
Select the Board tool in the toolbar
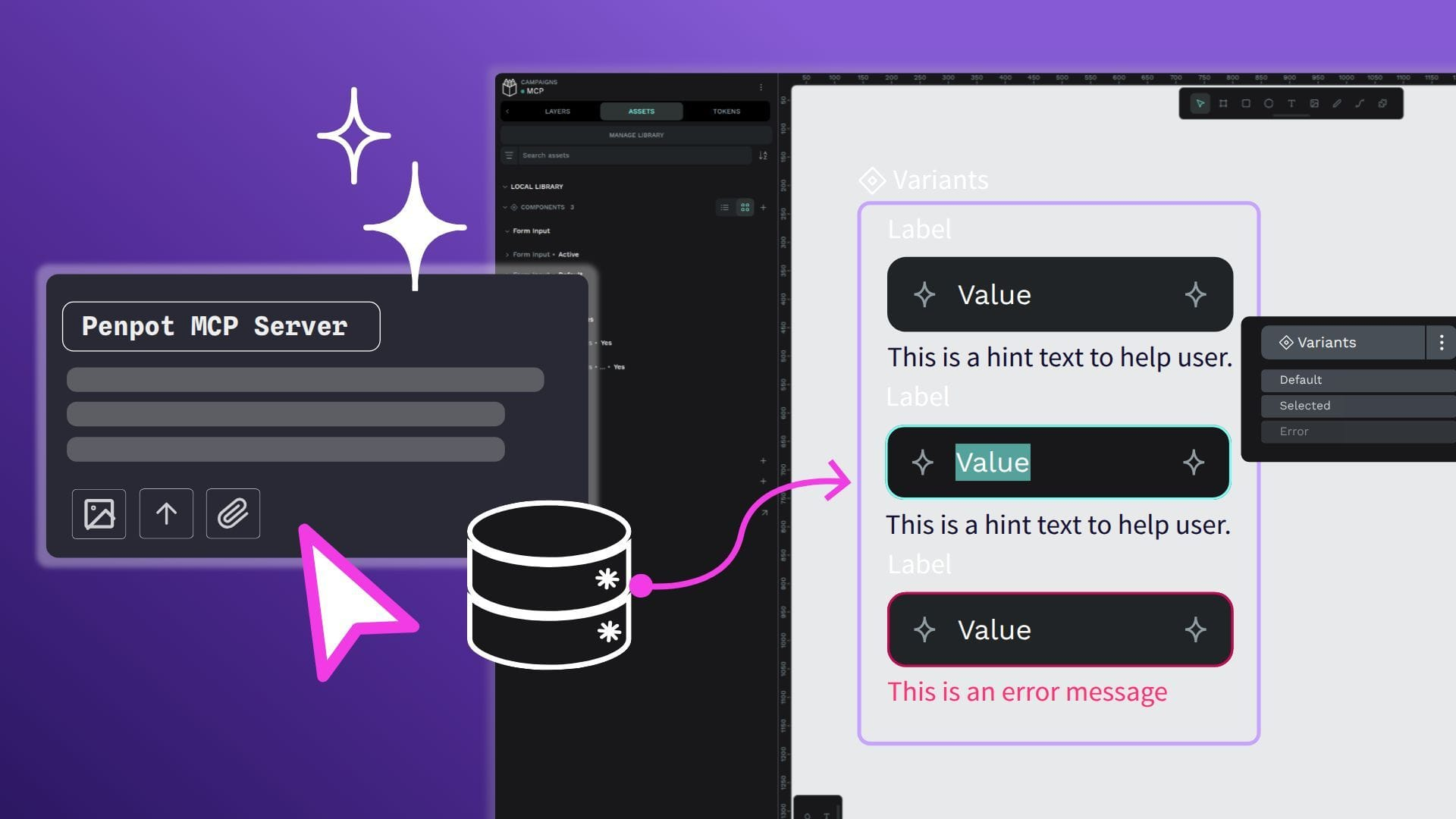(1223, 104)
